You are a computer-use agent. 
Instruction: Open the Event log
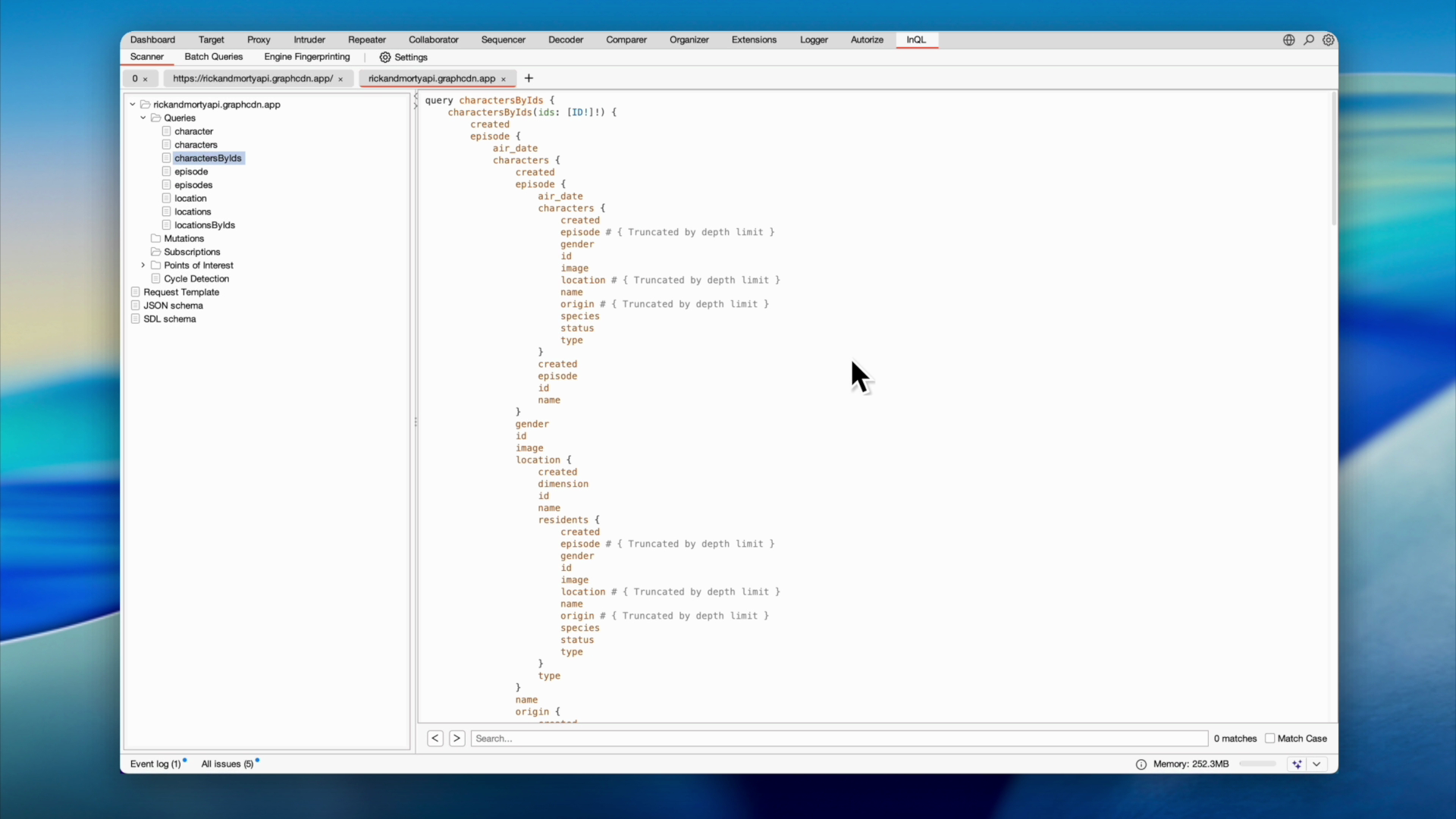tap(155, 764)
